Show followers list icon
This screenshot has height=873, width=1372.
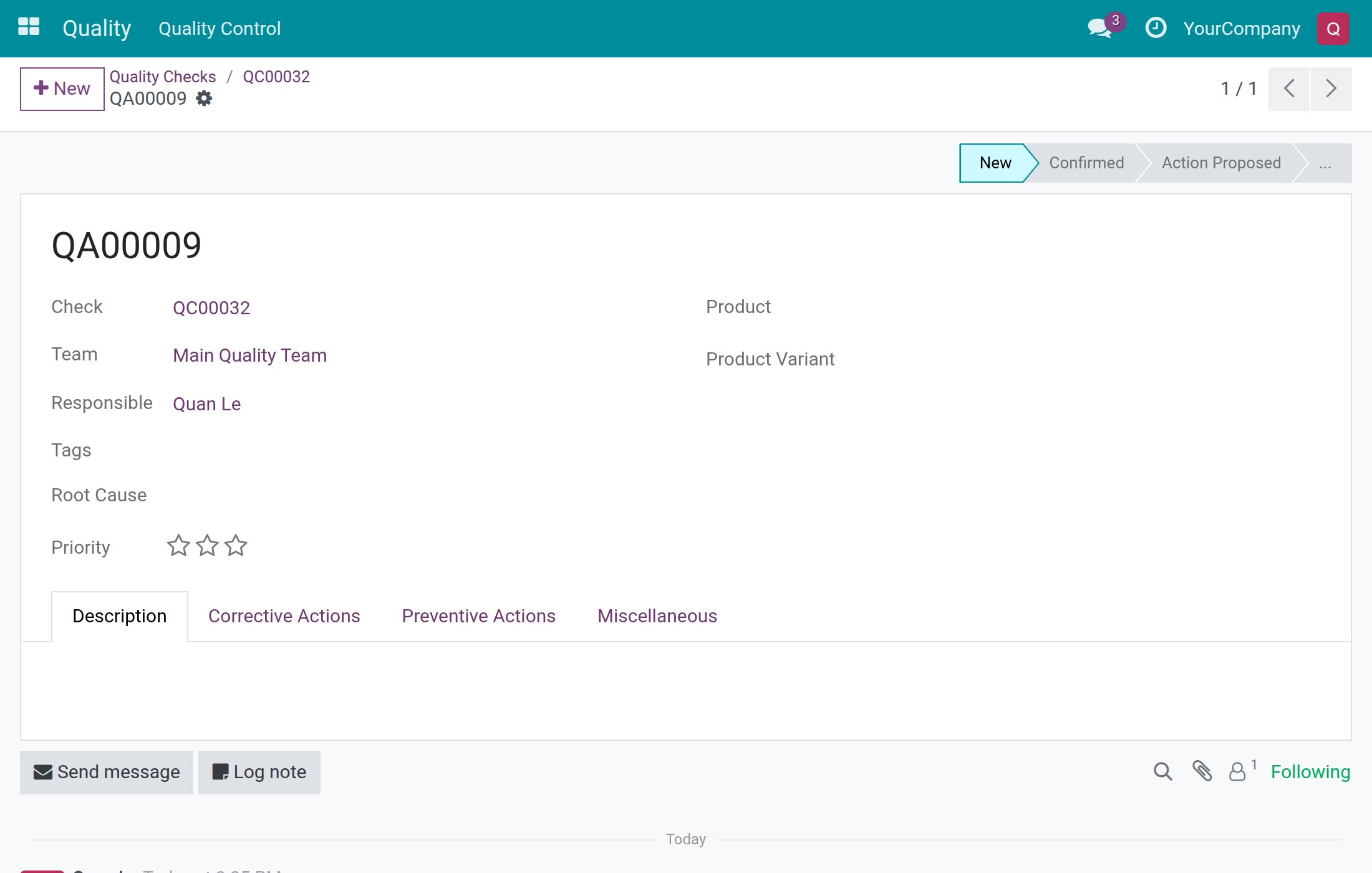[1242, 771]
